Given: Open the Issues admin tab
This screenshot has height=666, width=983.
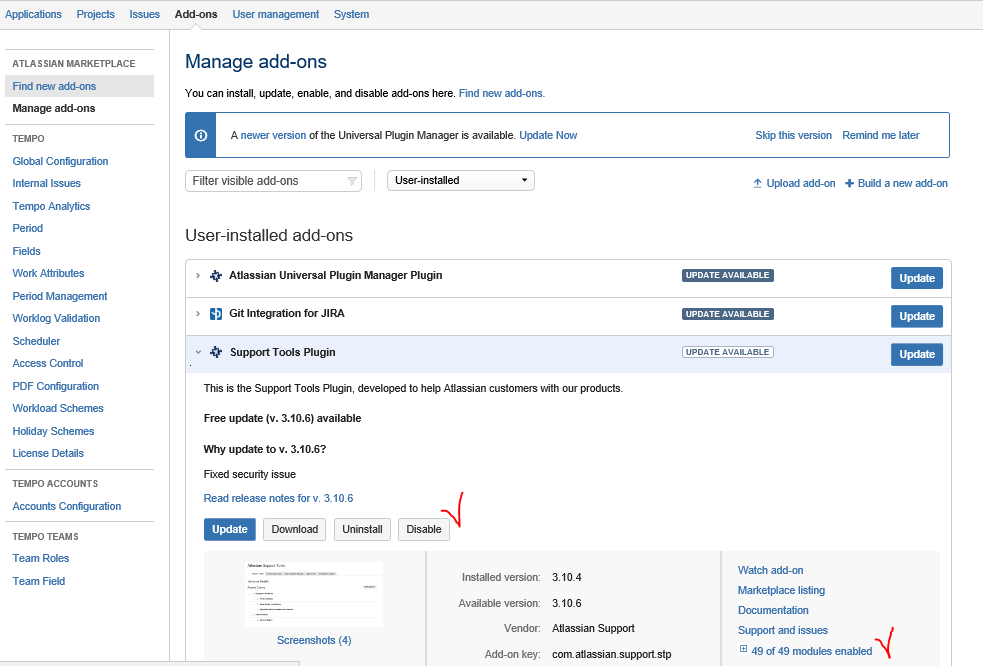Looking at the screenshot, I should pos(144,14).
